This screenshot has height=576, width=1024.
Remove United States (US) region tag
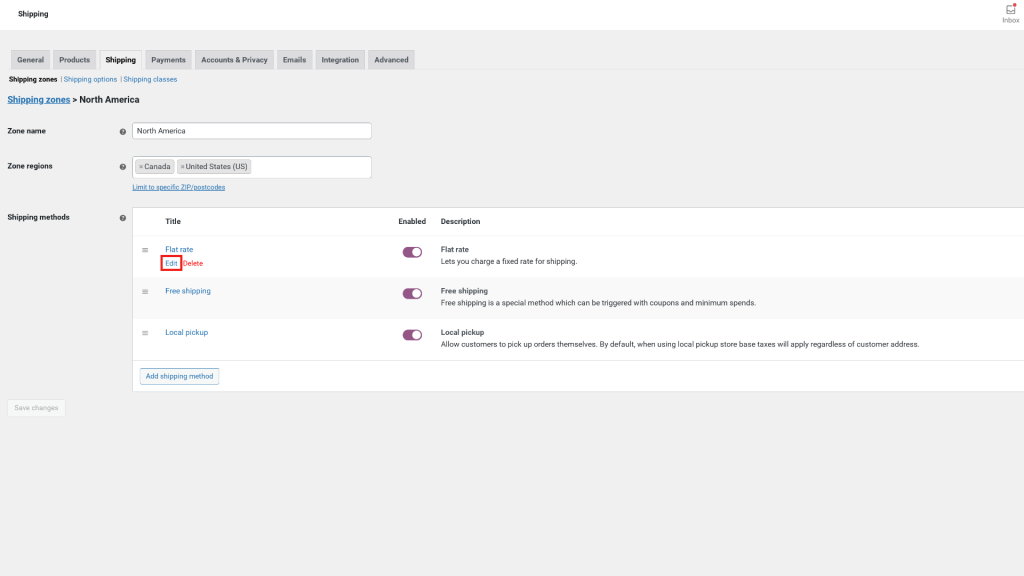(x=182, y=167)
